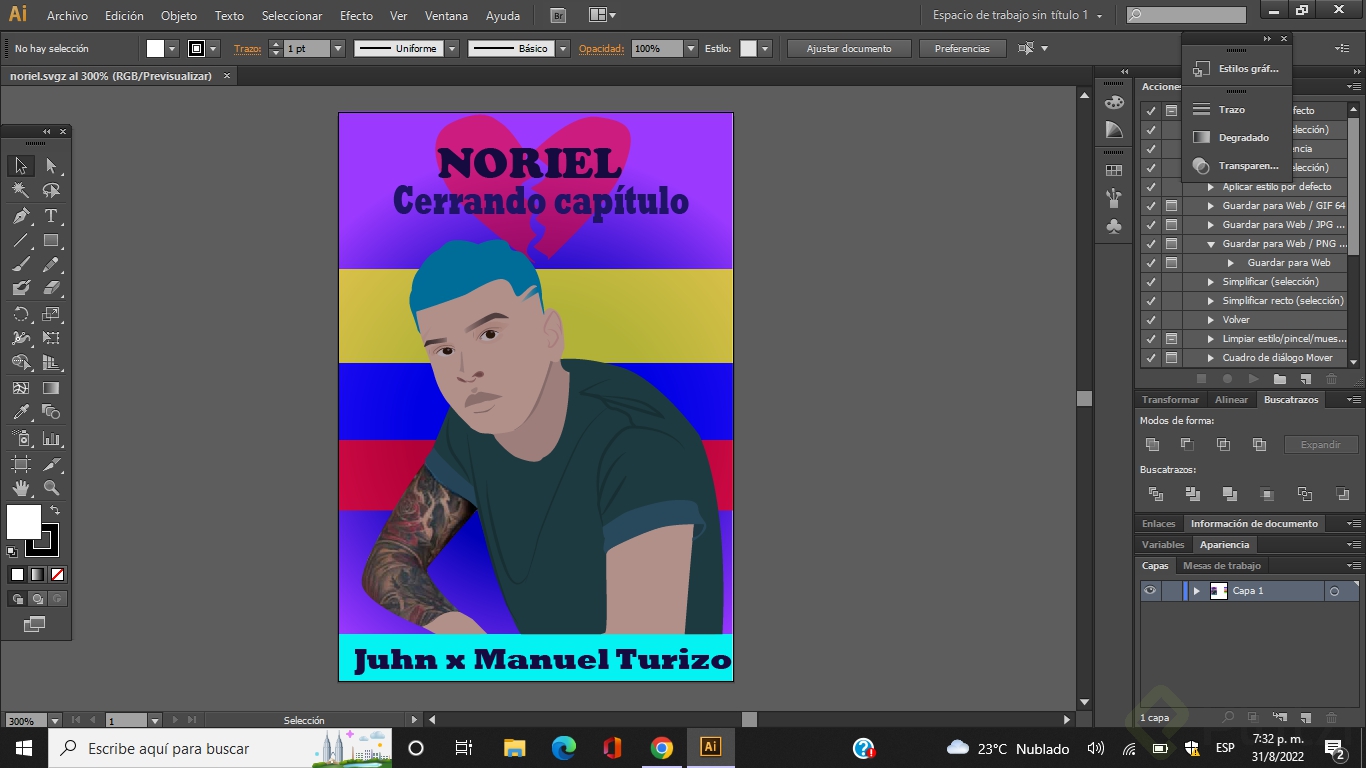The height and width of the screenshot is (768, 1366).
Task: Switch to the Alinear tab
Action: (1231, 399)
